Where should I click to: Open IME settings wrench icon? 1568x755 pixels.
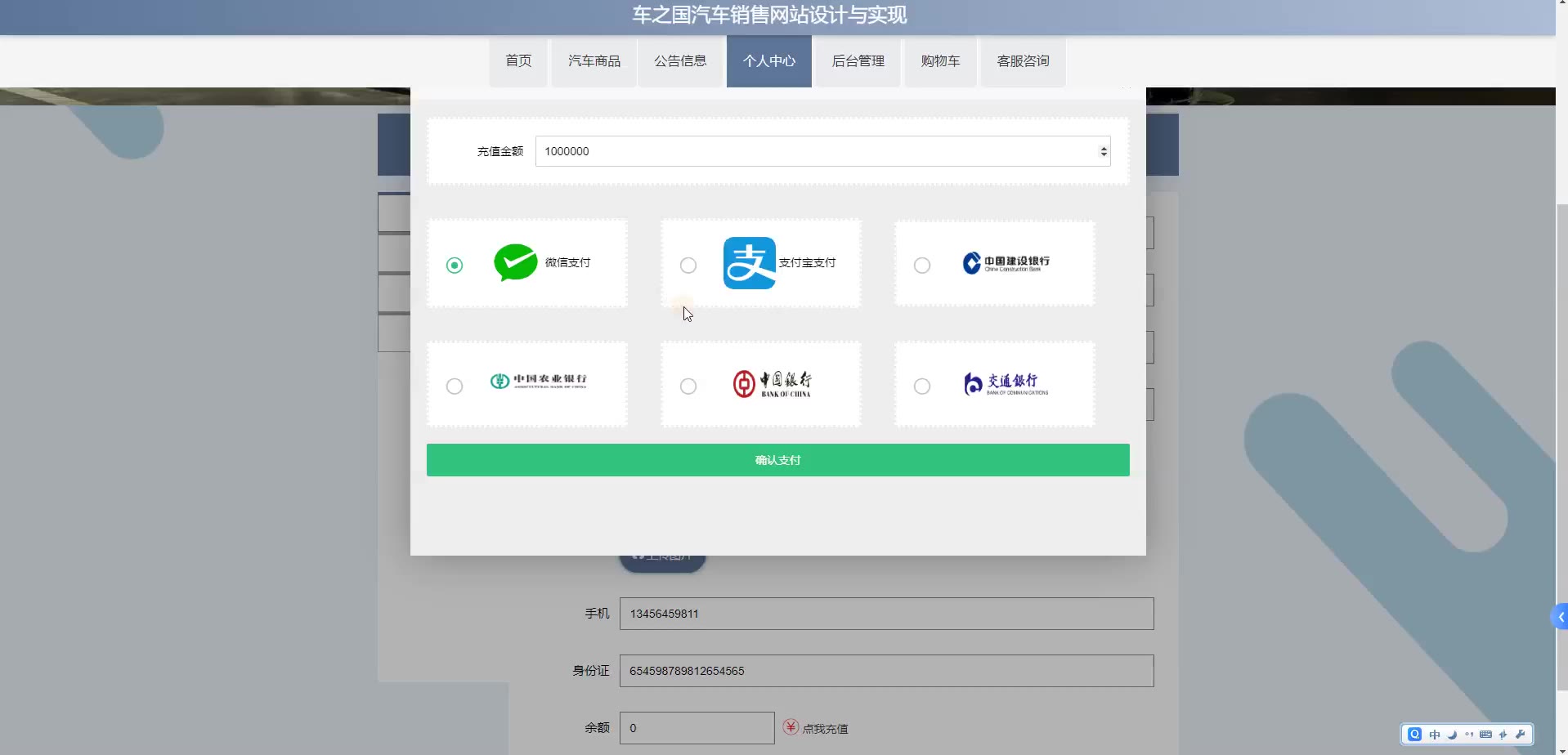pos(1521,734)
